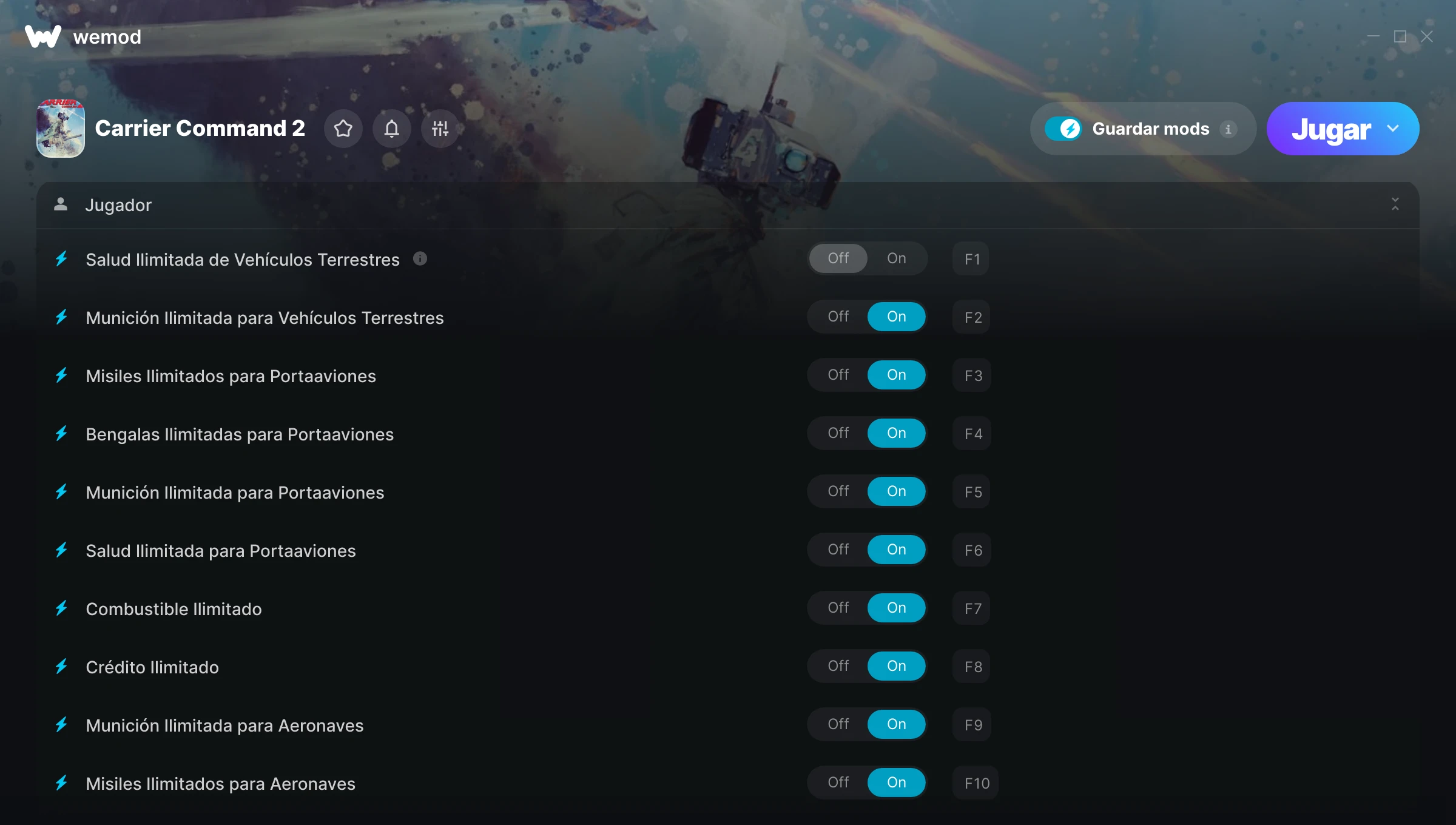Screen dimensions: 1456x825
Task: Collapse the Jugador category section
Action: pos(1395,204)
